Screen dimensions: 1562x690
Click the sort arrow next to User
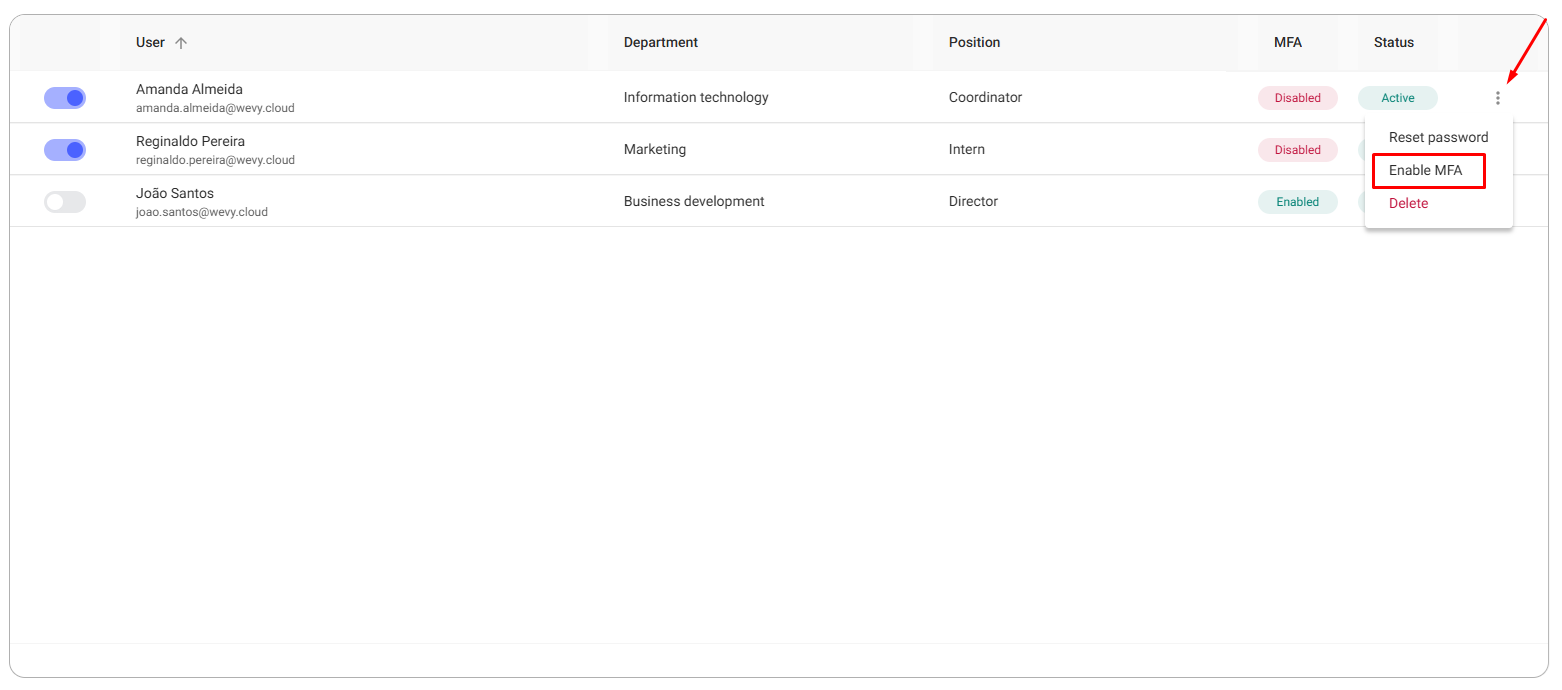181,43
